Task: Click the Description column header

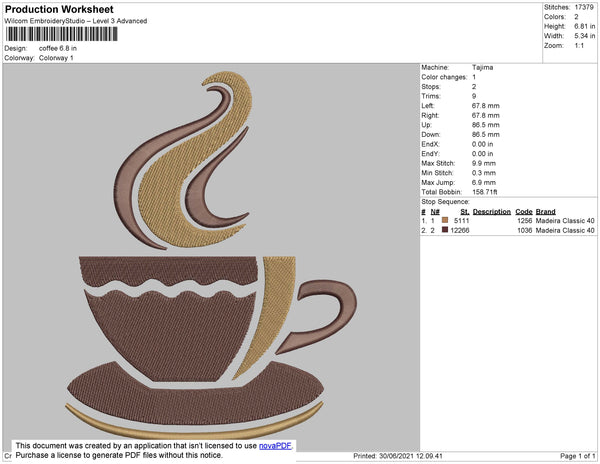Action: (492, 212)
